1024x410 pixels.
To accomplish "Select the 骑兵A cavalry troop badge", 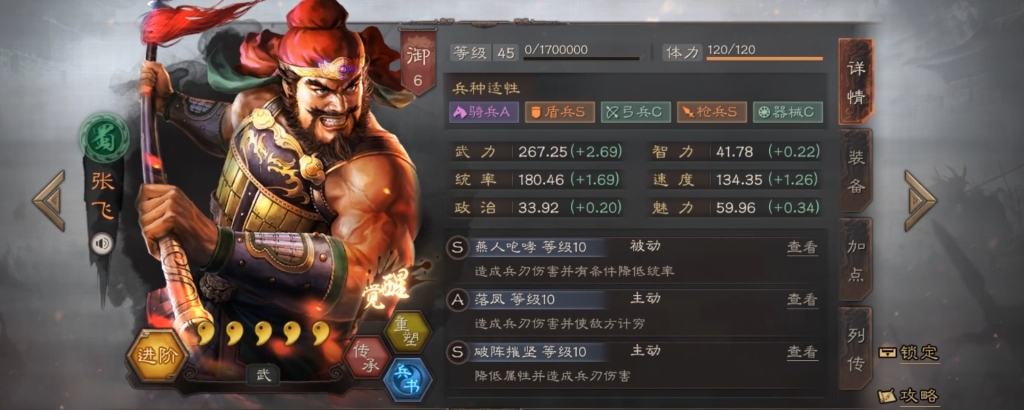I will 484,112.
